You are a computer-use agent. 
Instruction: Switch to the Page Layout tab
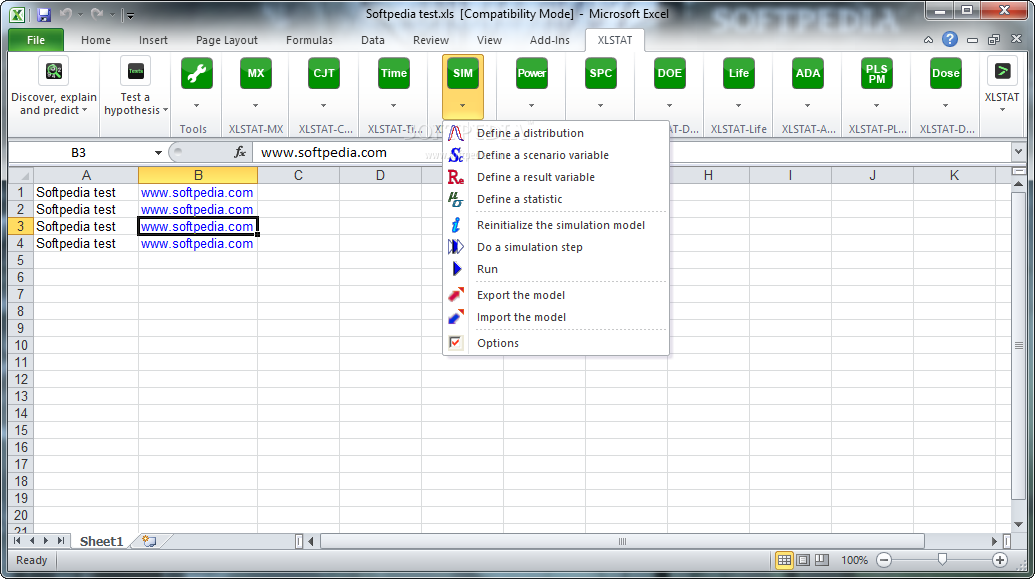click(x=226, y=40)
